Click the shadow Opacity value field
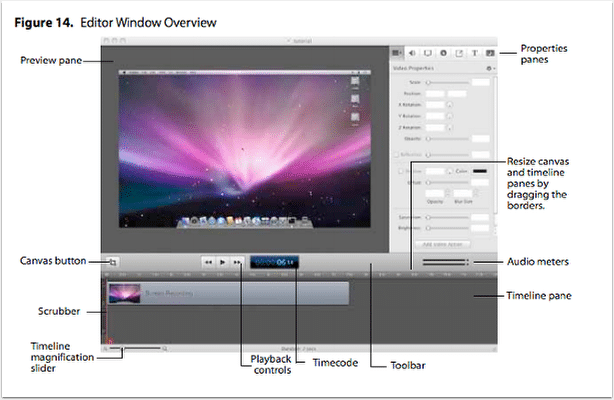Viewport: 614px width, 400px height. pos(435,194)
